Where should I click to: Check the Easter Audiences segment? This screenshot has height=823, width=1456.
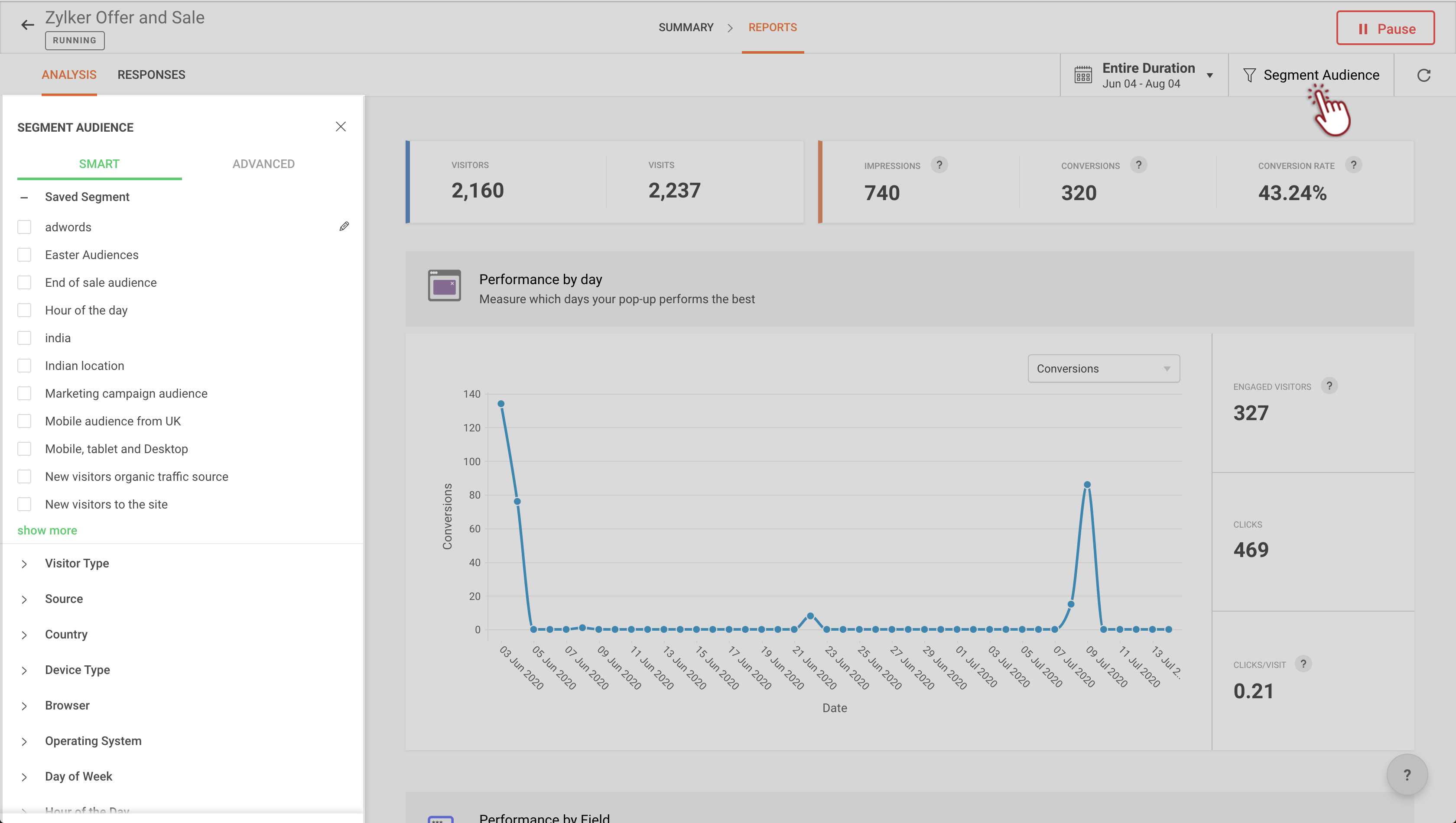point(24,255)
